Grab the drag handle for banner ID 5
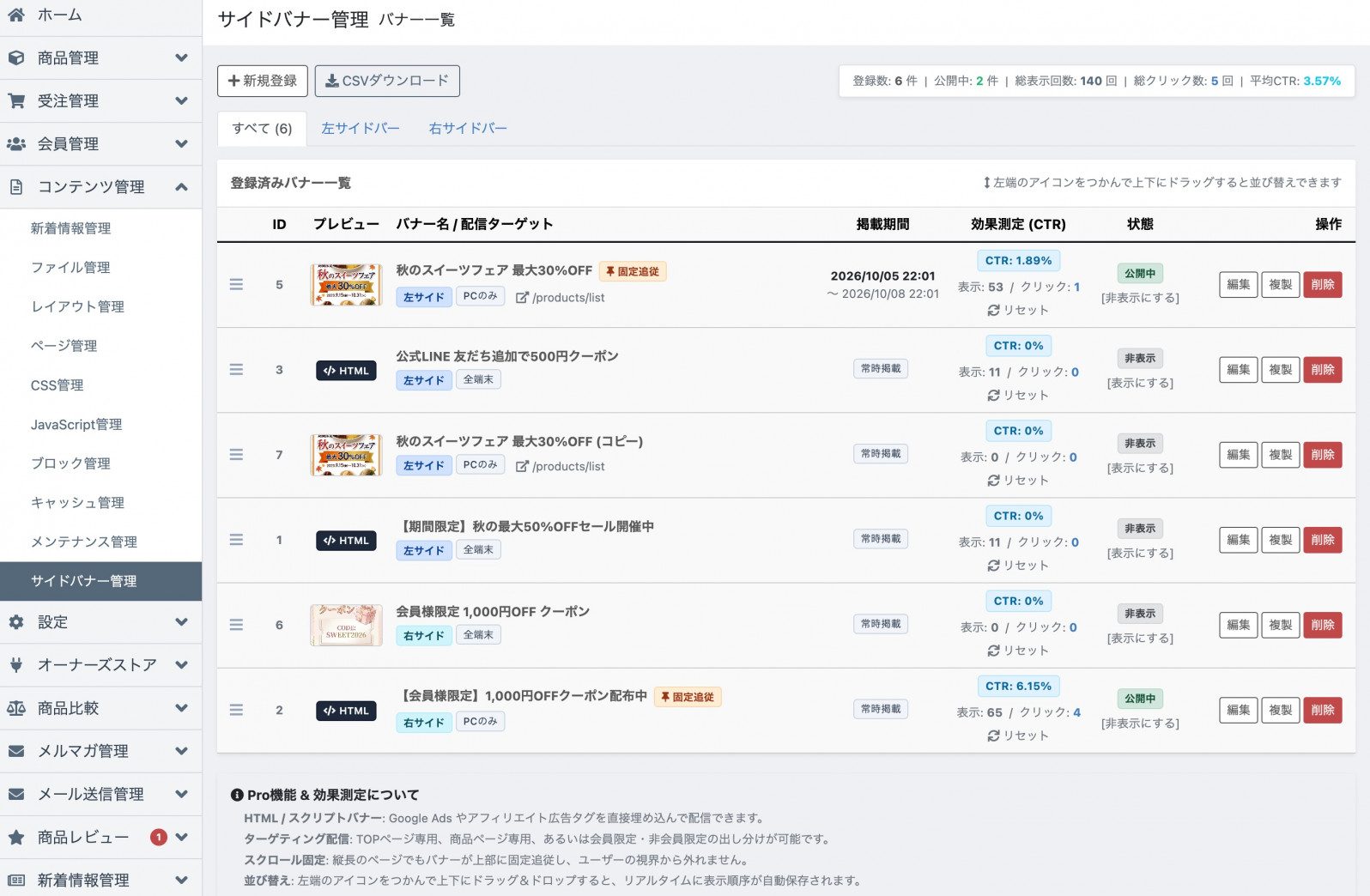The width and height of the screenshot is (1370, 896). click(x=236, y=284)
